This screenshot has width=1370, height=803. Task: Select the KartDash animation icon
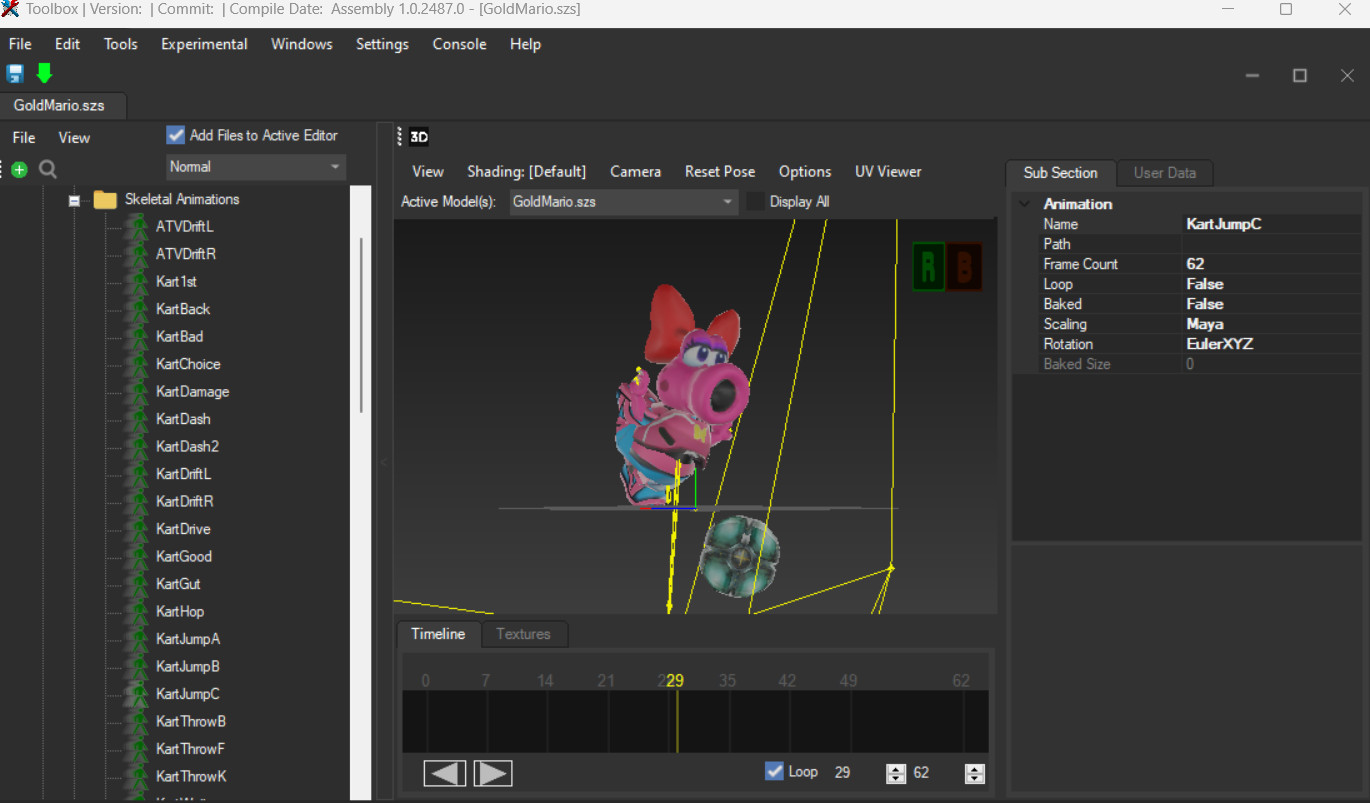(x=139, y=418)
